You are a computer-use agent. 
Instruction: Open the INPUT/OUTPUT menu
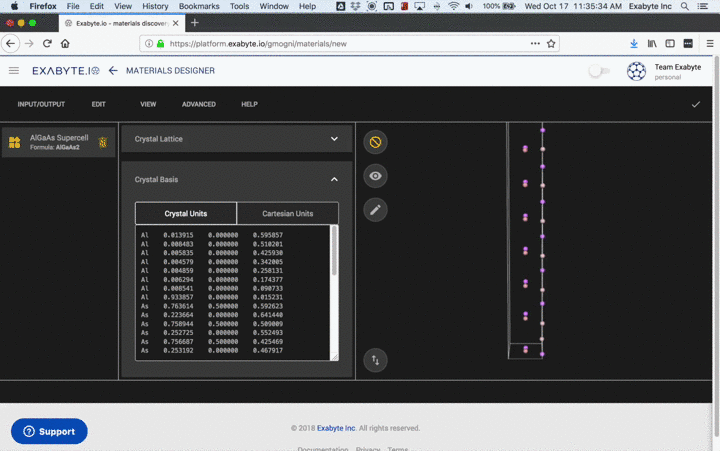coord(41,104)
